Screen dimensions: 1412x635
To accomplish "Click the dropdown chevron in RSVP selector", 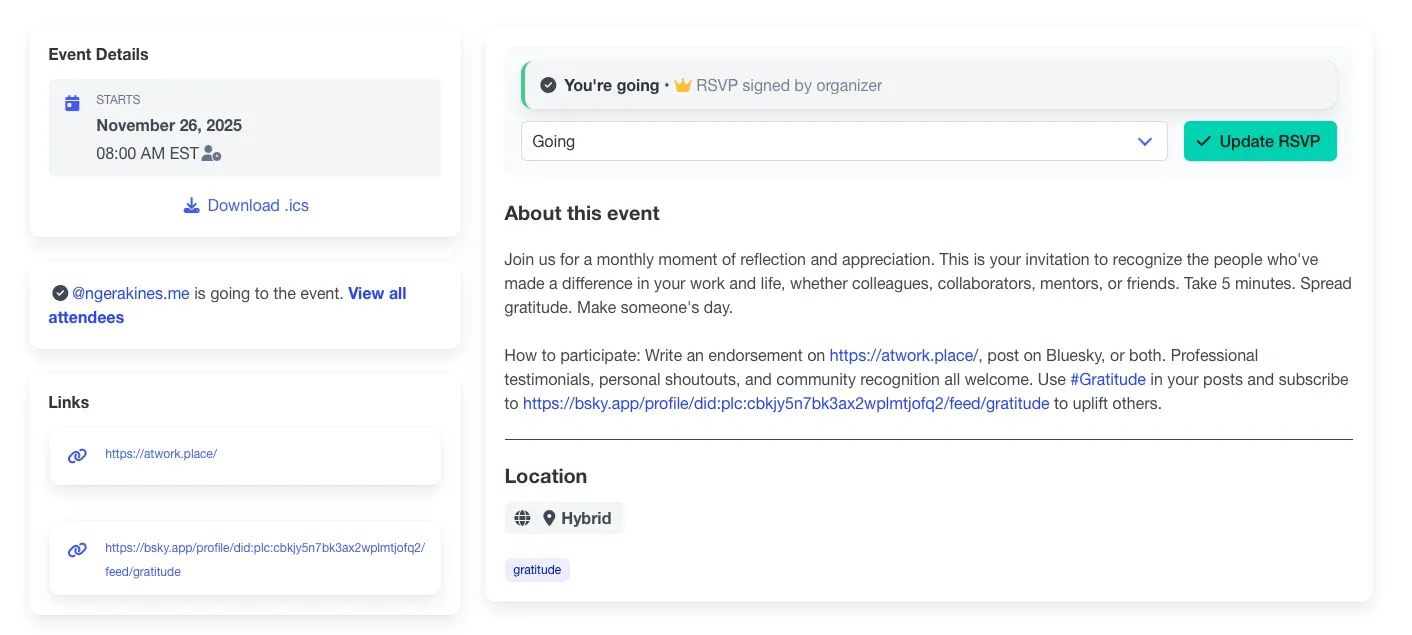I will pyautogui.click(x=1145, y=142).
